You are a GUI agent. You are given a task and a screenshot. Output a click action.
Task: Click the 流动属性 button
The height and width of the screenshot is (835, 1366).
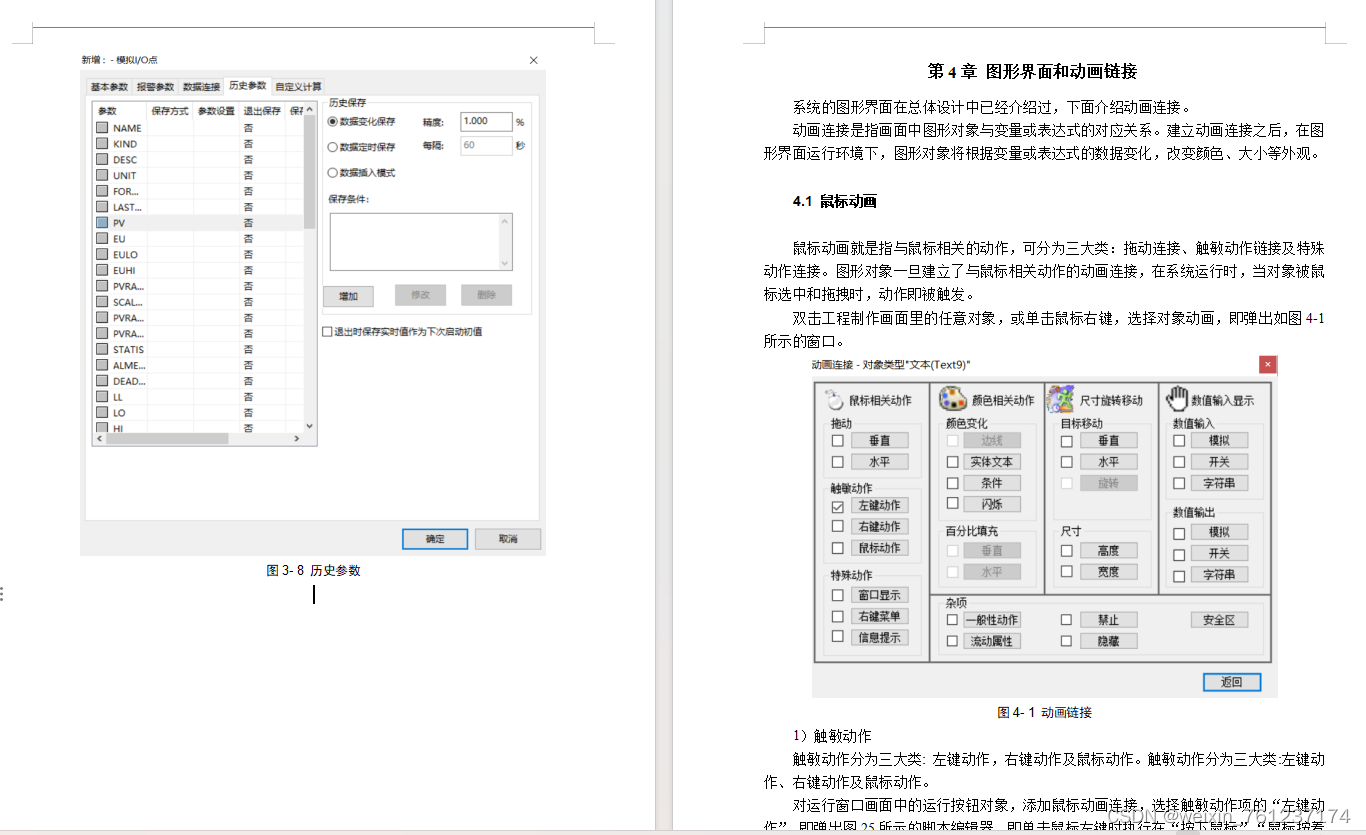[992, 641]
